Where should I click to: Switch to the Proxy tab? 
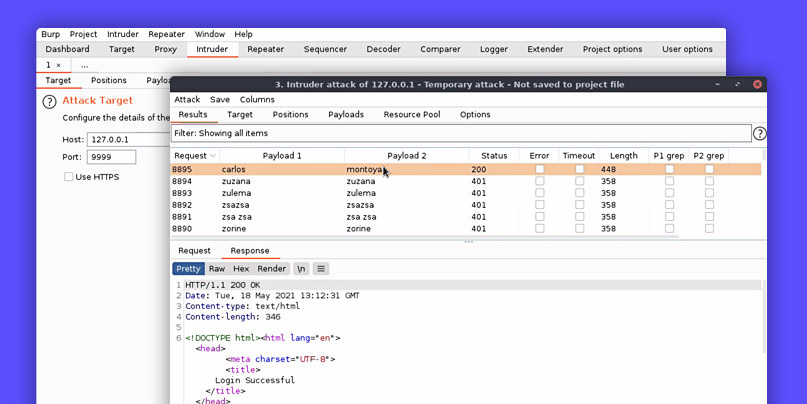click(165, 49)
